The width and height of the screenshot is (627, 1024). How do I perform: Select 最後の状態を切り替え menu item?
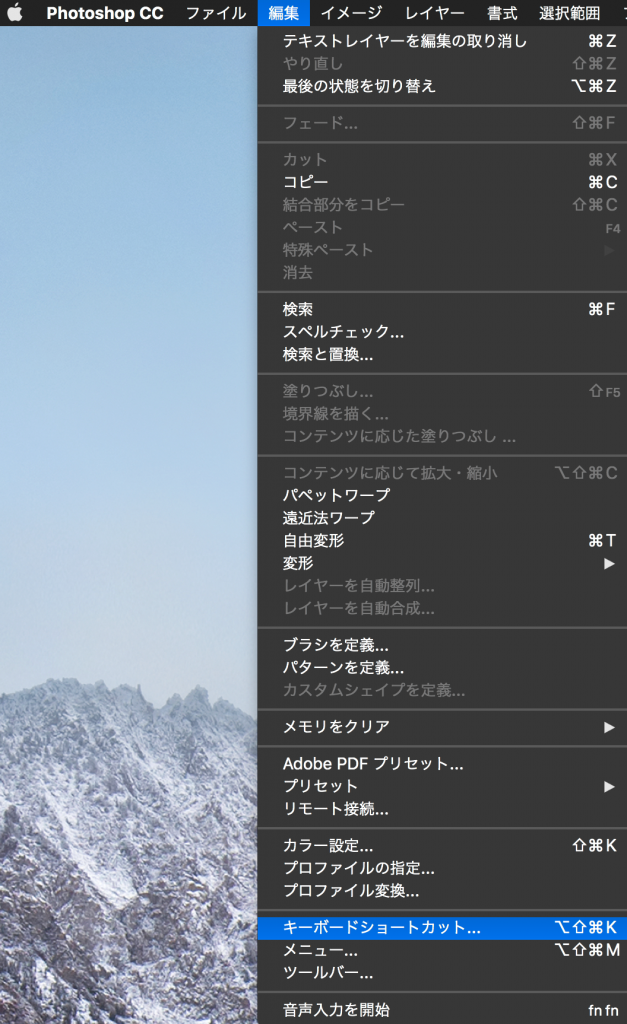[x=359, y=86]
